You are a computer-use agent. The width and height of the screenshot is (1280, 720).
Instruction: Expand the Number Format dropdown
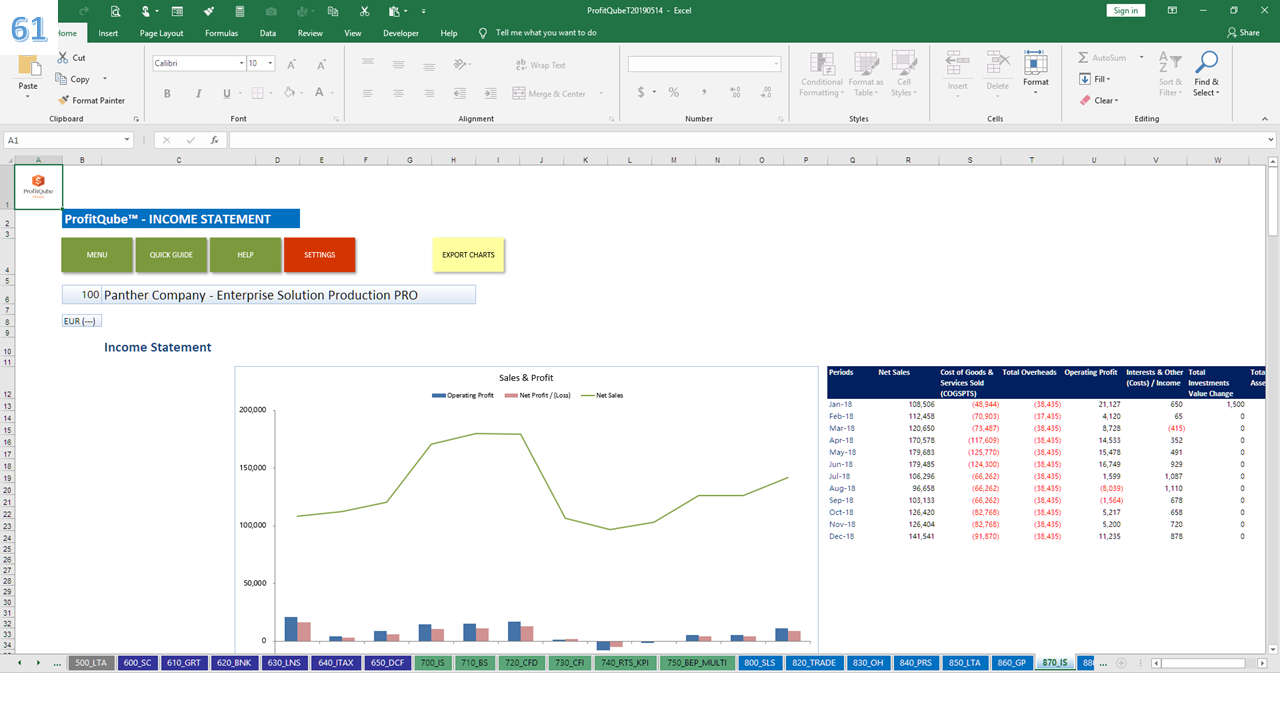point(776,64)
